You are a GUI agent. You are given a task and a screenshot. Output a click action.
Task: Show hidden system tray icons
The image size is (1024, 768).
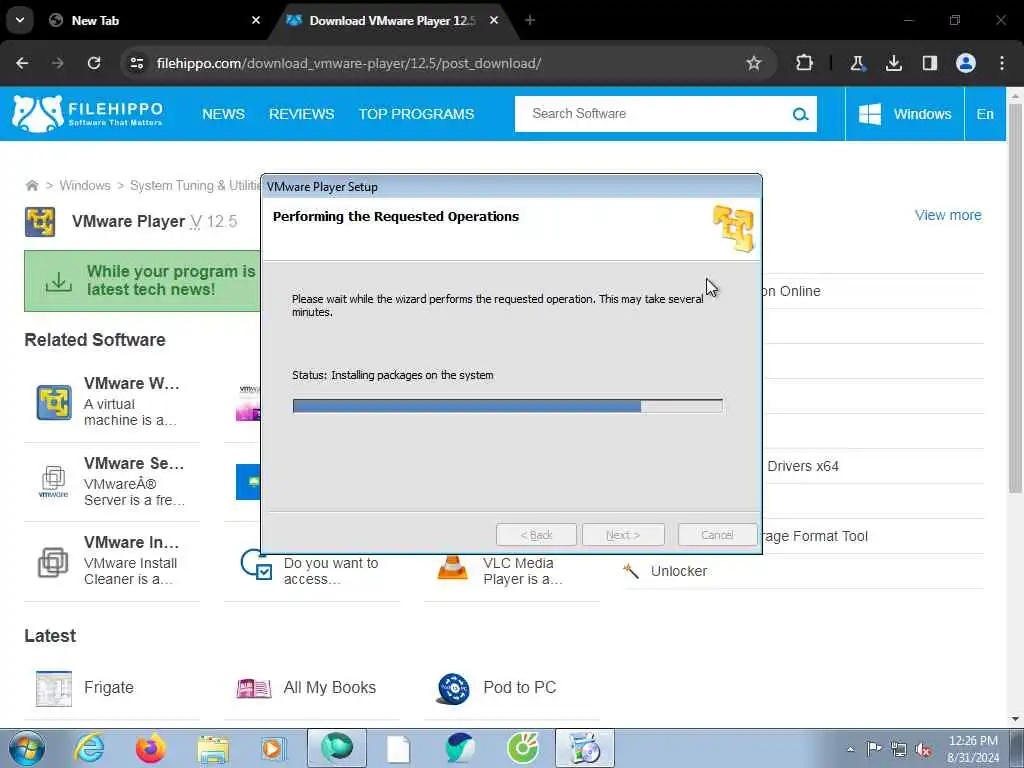click(850, 750)
